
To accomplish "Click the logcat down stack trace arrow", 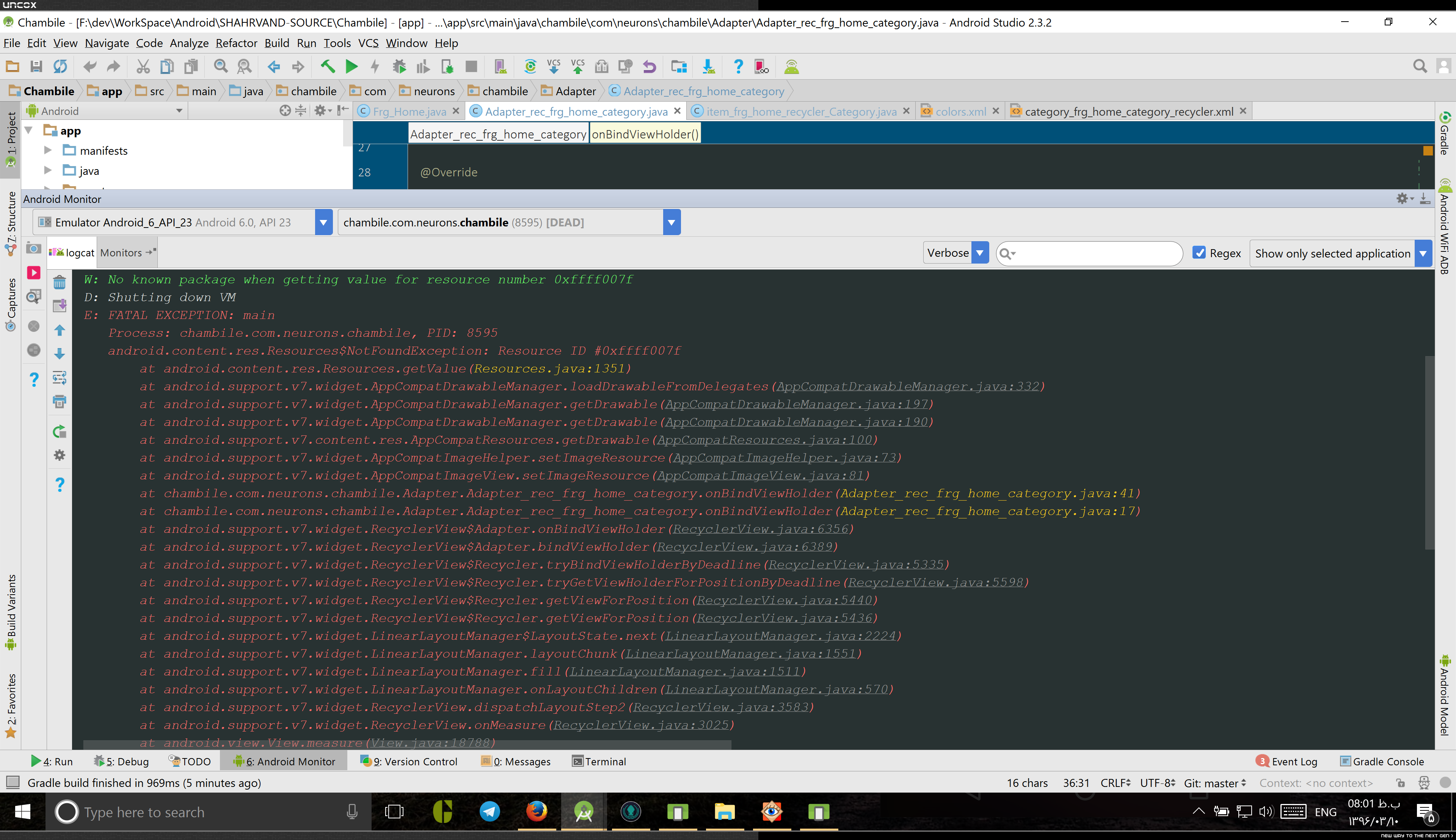I will (x=60, y=354).
